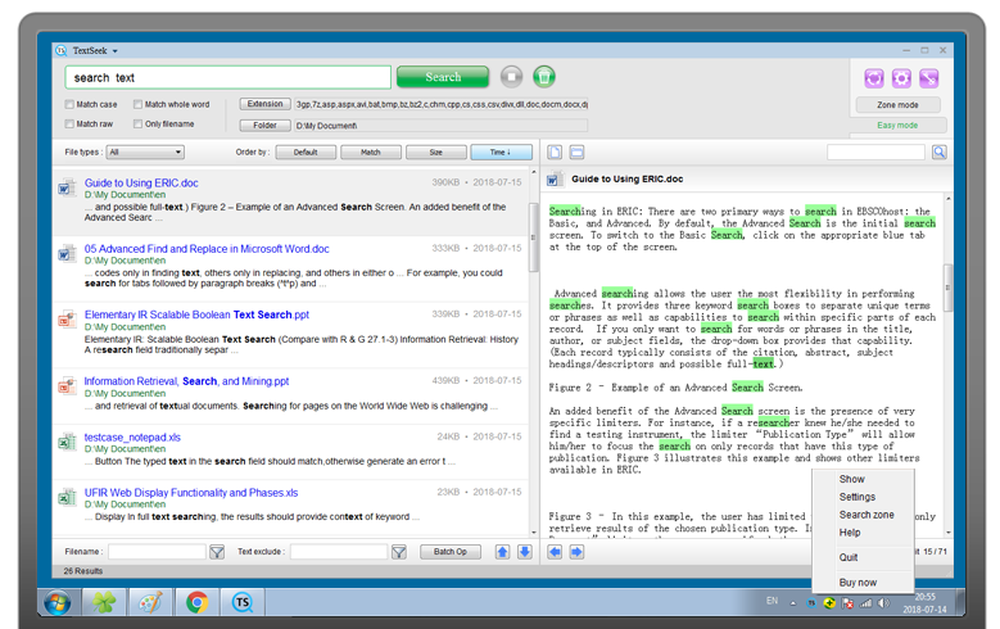This screenshot has width=1000, height=629.
Task: Click the Text exclude input field
Action: (x=339, y=552)
